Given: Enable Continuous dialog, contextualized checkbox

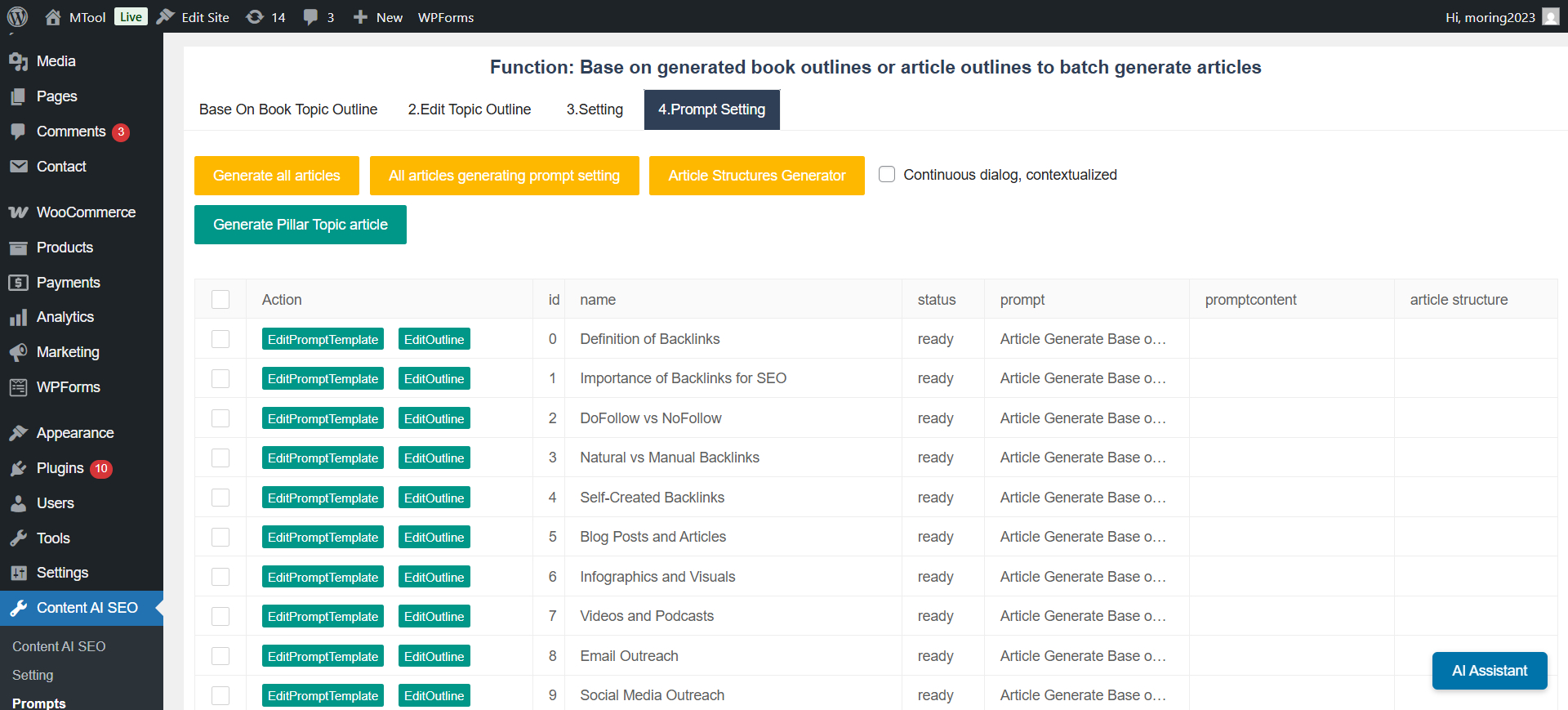Looking at the screenshot, I should (x=887, y=174).
